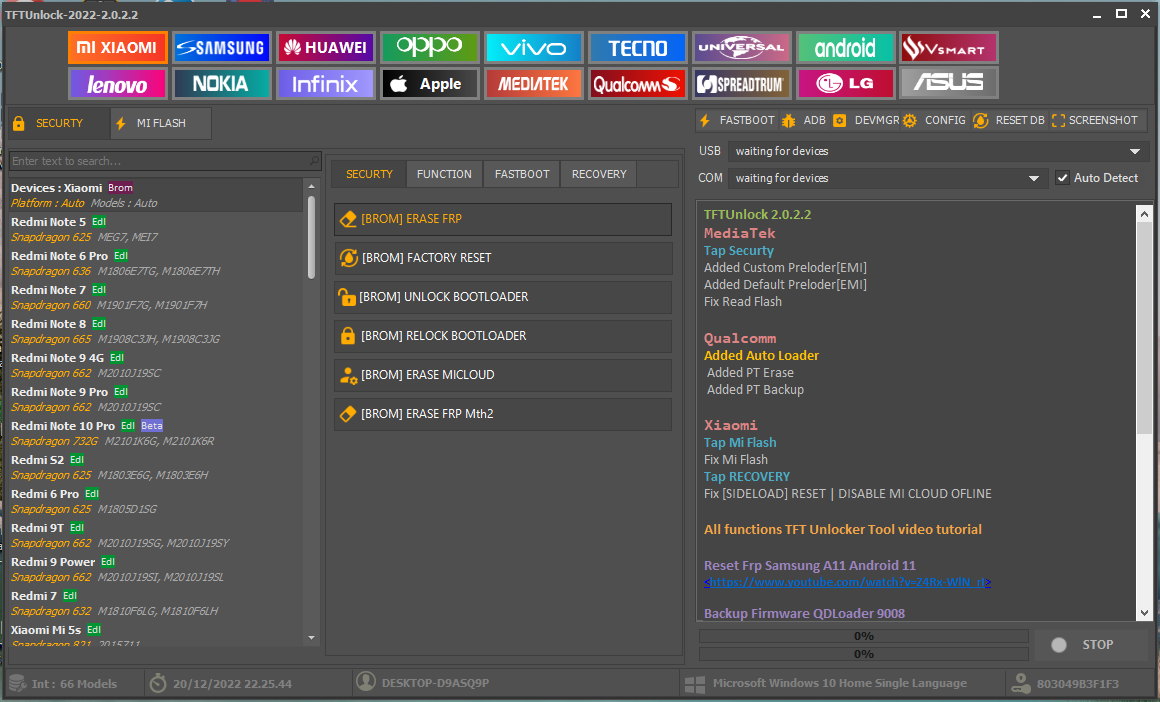Image resolution: width=1160 pixels, height=702 pixels.
Task: Open the YouTube tutorial link
Action: click(x=847, y=582)
